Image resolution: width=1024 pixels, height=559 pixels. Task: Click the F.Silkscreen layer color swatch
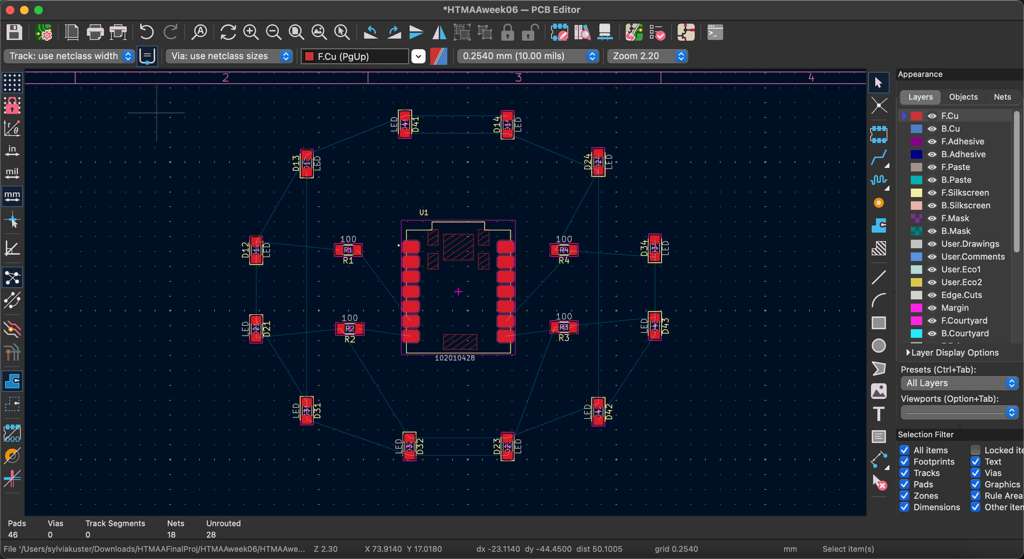(x=916, y=193)
